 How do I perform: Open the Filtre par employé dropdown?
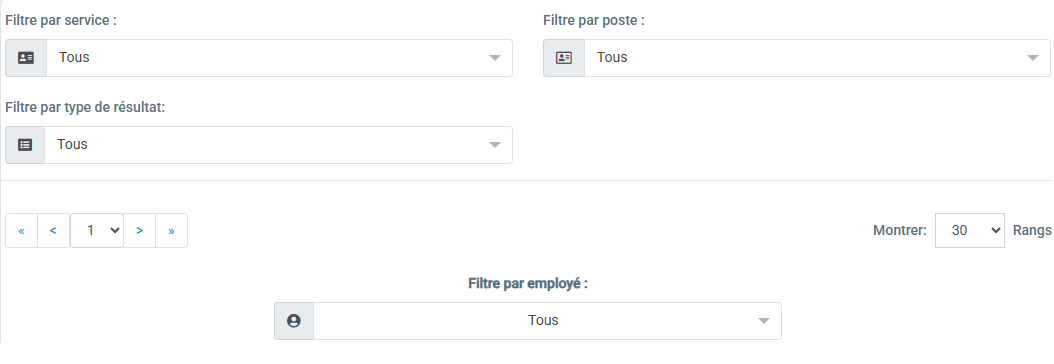coord(547,321)
